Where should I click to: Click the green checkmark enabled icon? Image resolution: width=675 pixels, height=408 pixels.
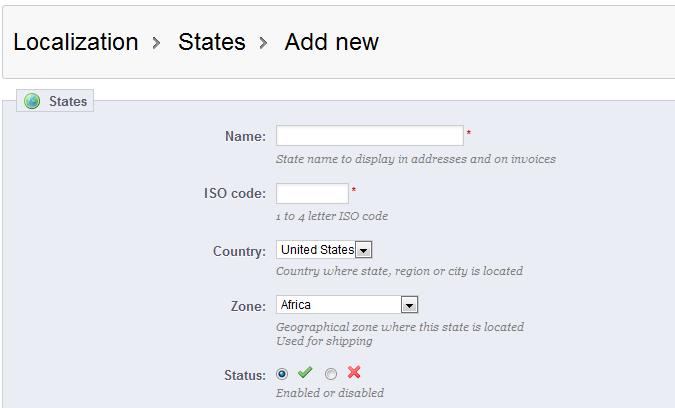(x=305, y=373)
